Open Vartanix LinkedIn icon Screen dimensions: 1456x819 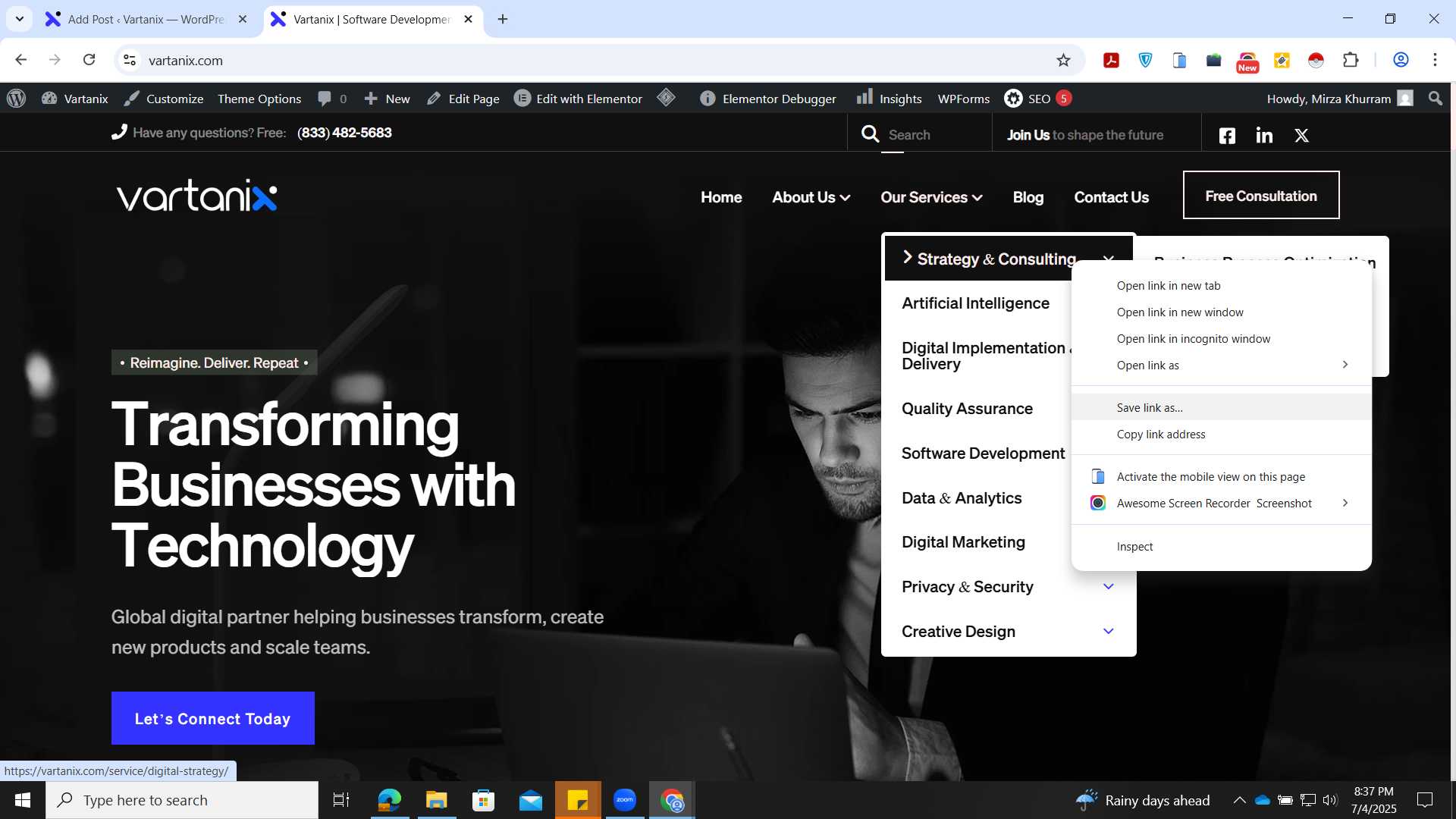(1264, 135)
